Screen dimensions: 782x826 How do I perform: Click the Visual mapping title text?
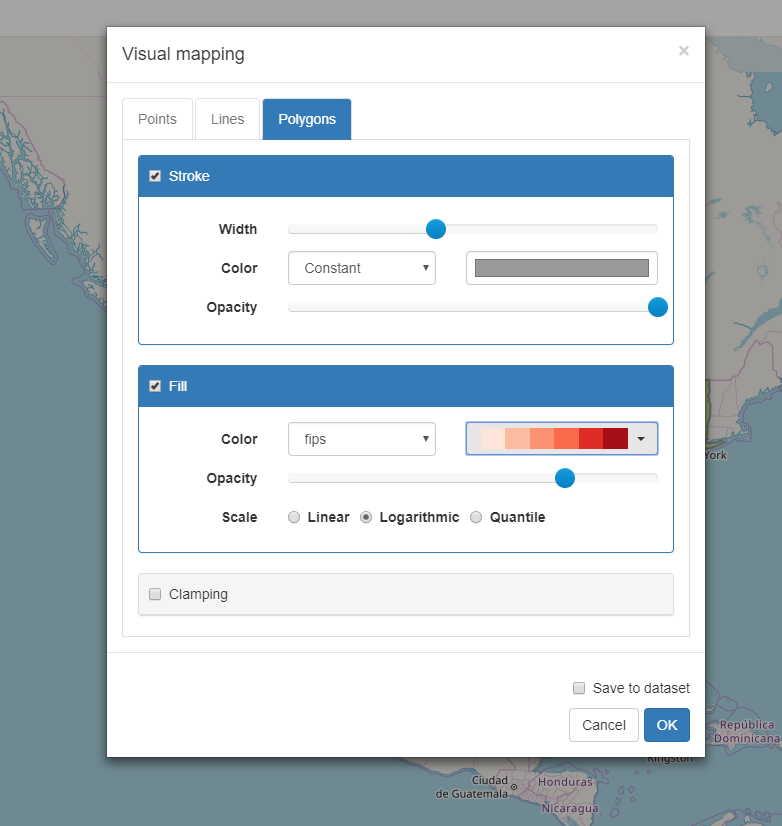click(183, 54)
